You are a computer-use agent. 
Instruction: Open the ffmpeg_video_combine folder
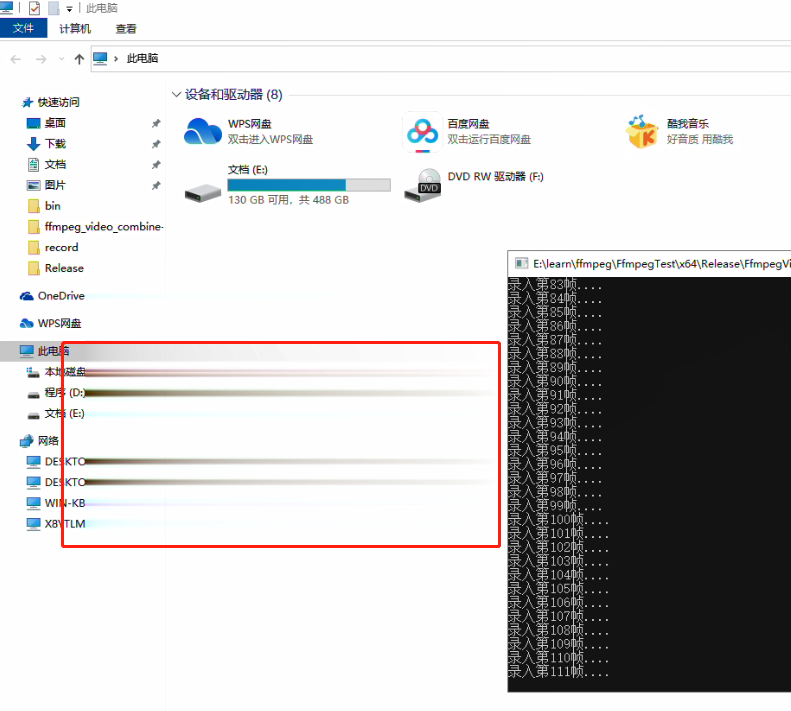point(103,227)
